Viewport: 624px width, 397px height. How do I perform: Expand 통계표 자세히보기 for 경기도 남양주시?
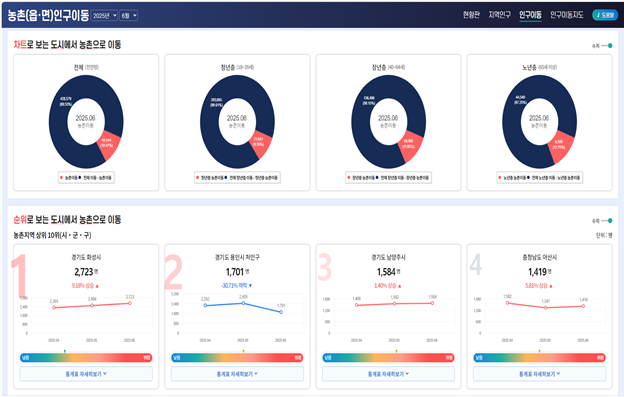[388, 374]
